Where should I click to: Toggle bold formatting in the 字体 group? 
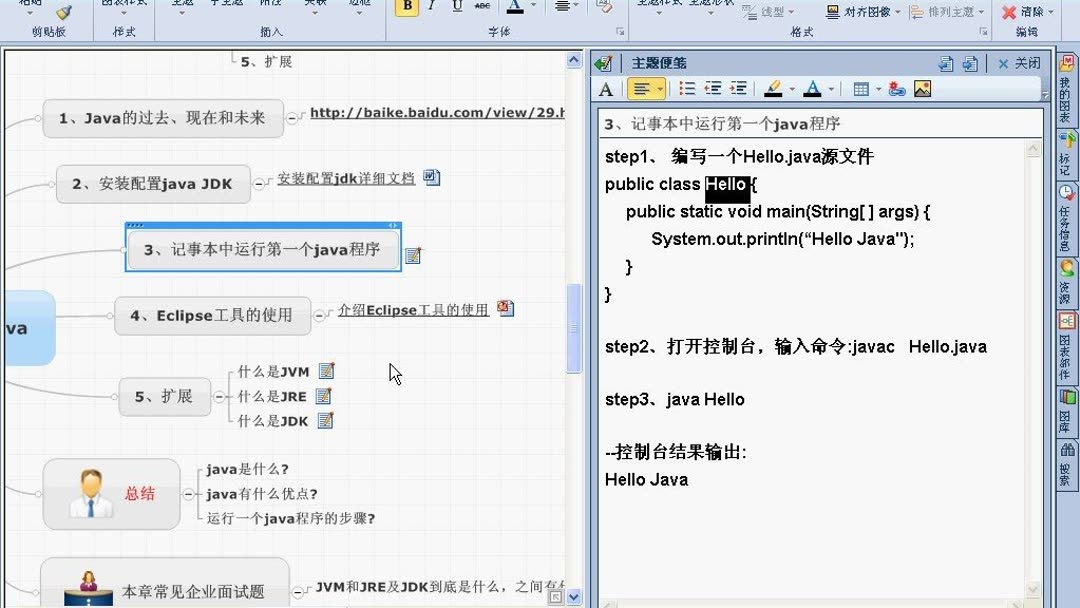click(406, 8)
